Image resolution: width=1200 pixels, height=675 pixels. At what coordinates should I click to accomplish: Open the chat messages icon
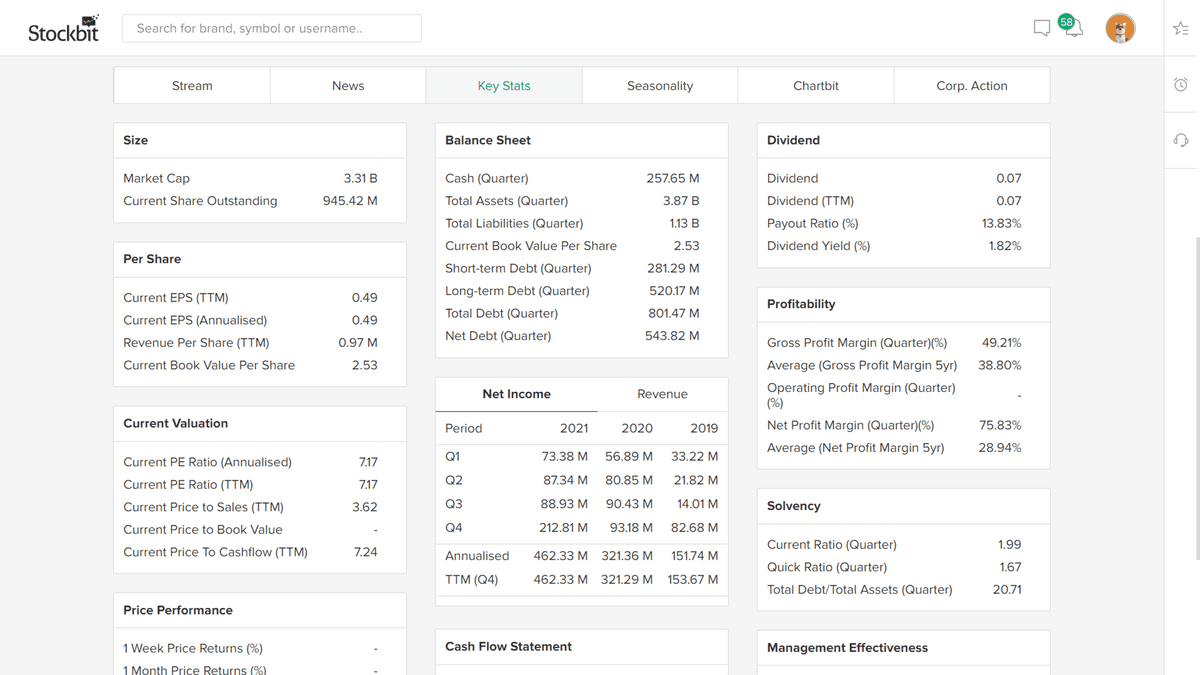click(1041, 28)
